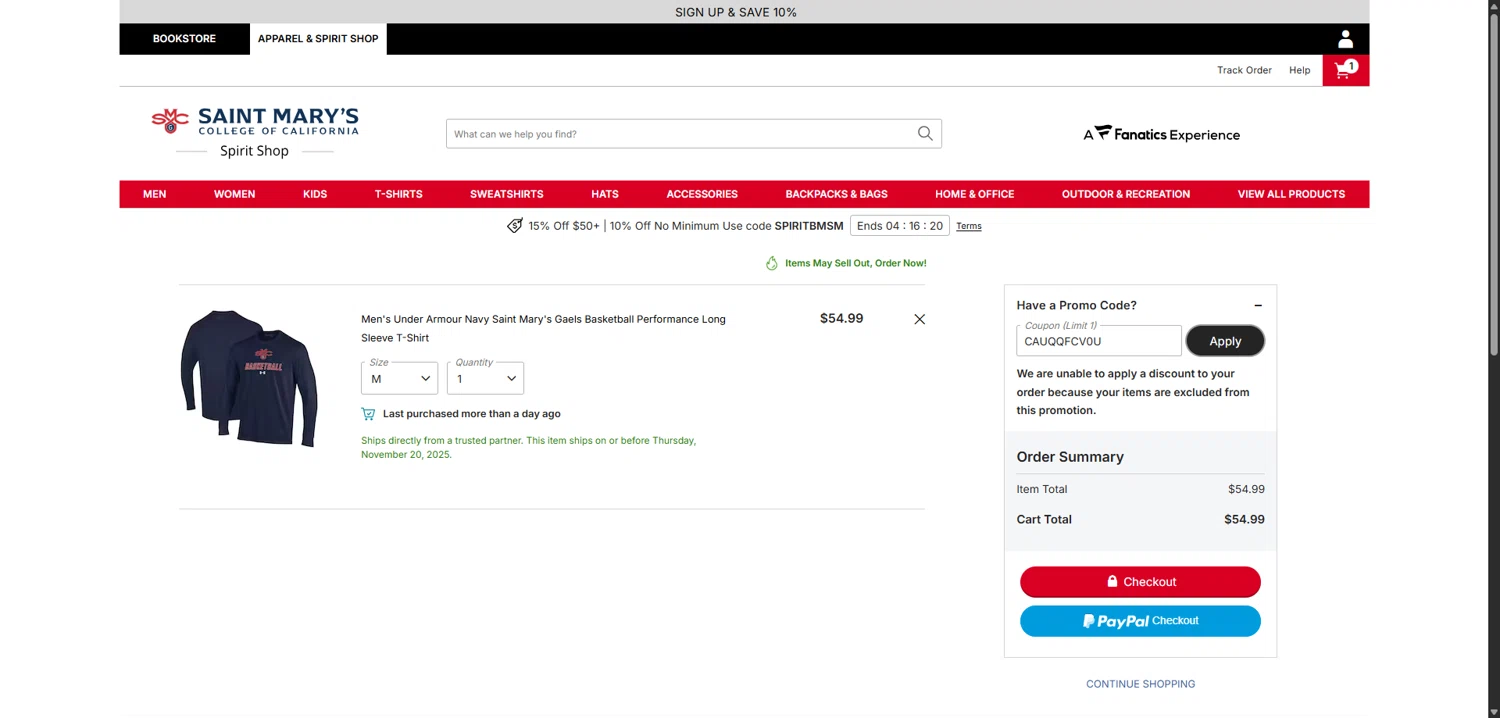Image resolution: width=1500 pixels, height=718 pixels.
Task: Open the Size dropdown
Action: [x=399, y=378]
